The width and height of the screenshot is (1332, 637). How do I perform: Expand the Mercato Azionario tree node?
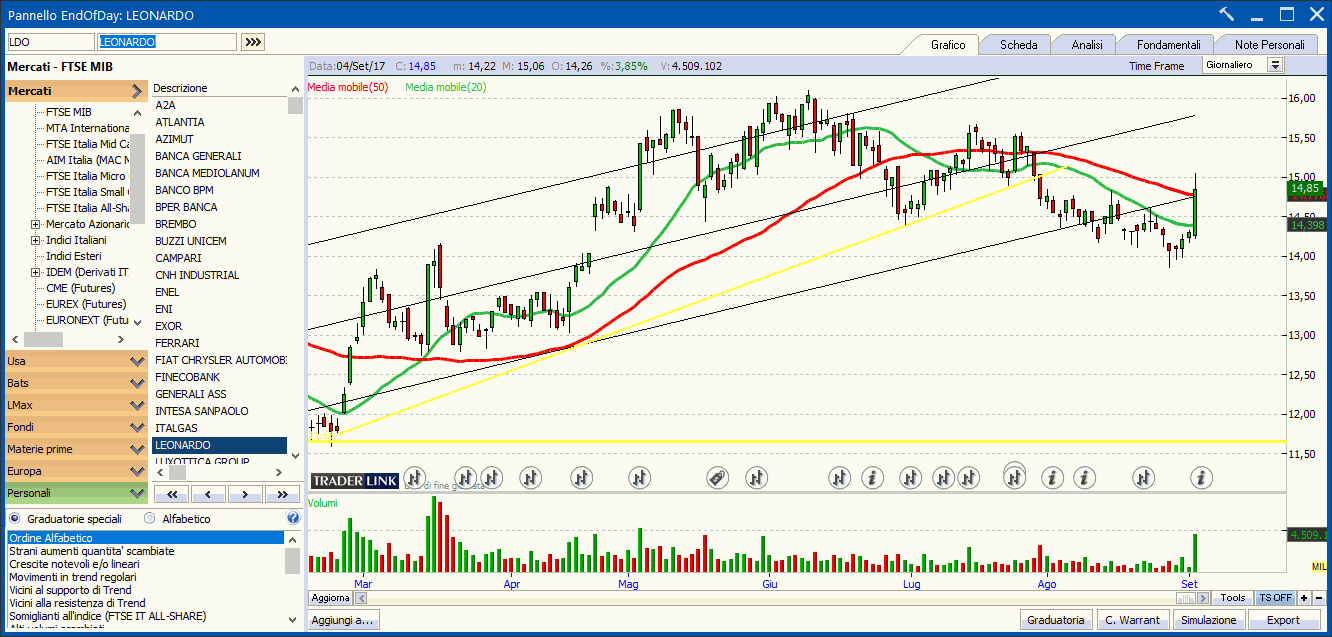click(x=36, y=224)
